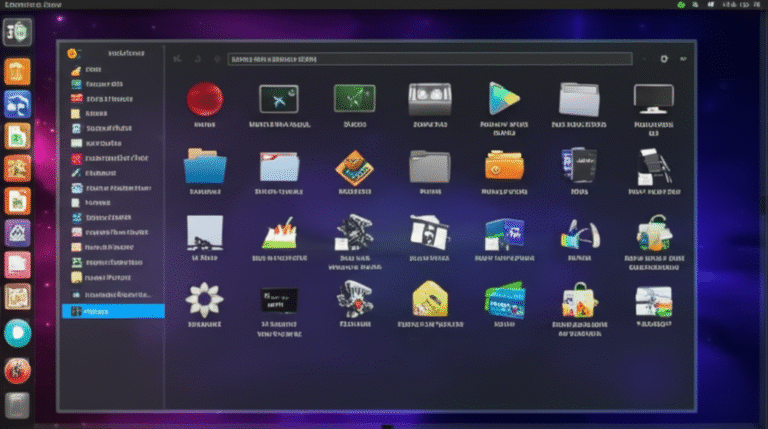The height and width of the screenshot is (429, 768).
Task: Open the pen and paper icon
Action: 654,167
